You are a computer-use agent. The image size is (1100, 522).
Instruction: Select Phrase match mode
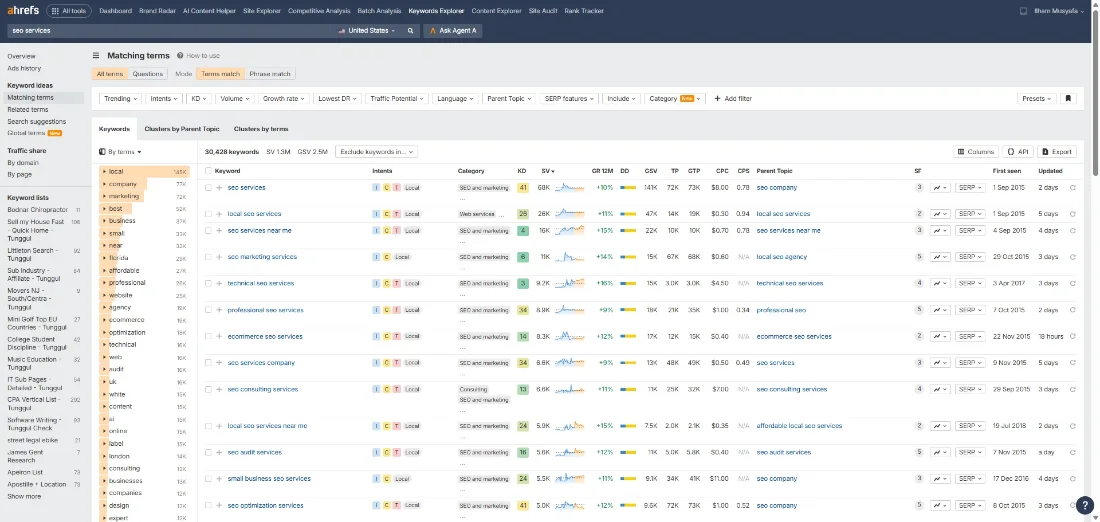[x=270, y=74]
